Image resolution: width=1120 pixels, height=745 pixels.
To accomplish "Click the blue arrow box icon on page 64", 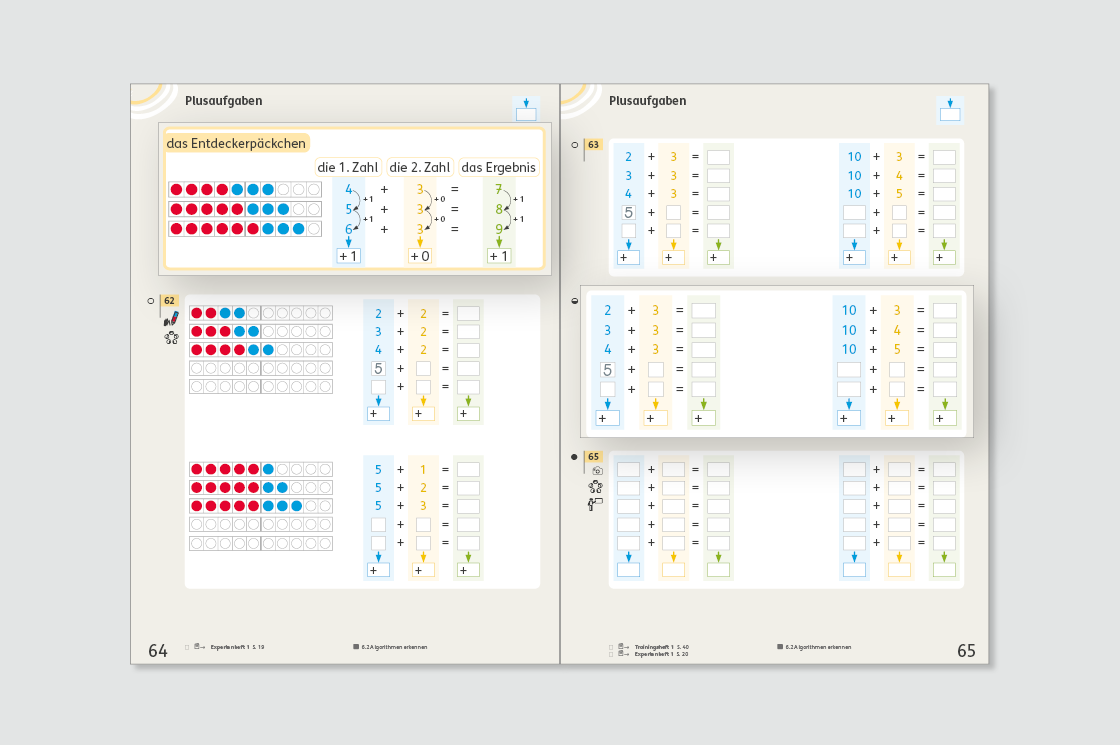I will (526, 110).
